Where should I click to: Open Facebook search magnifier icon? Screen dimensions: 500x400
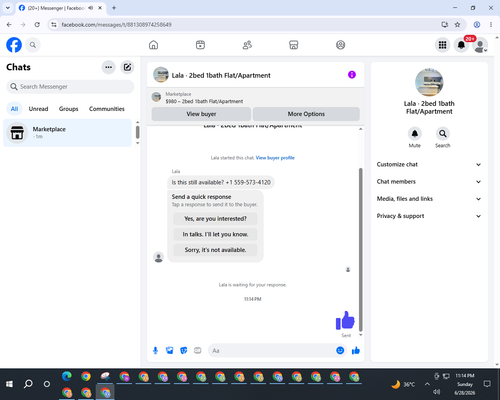[33, 45]
